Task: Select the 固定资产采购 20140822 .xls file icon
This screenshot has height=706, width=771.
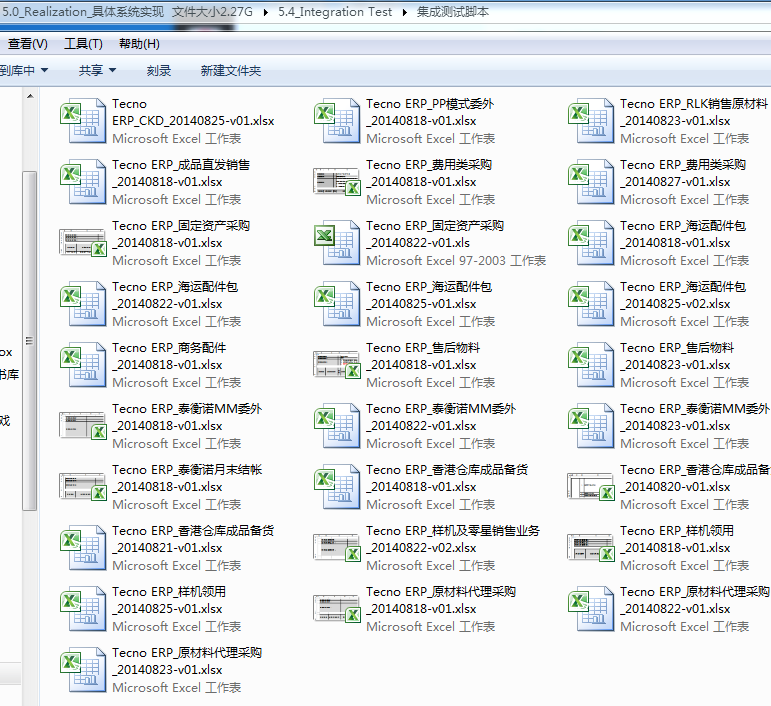Action: (337, 243)
